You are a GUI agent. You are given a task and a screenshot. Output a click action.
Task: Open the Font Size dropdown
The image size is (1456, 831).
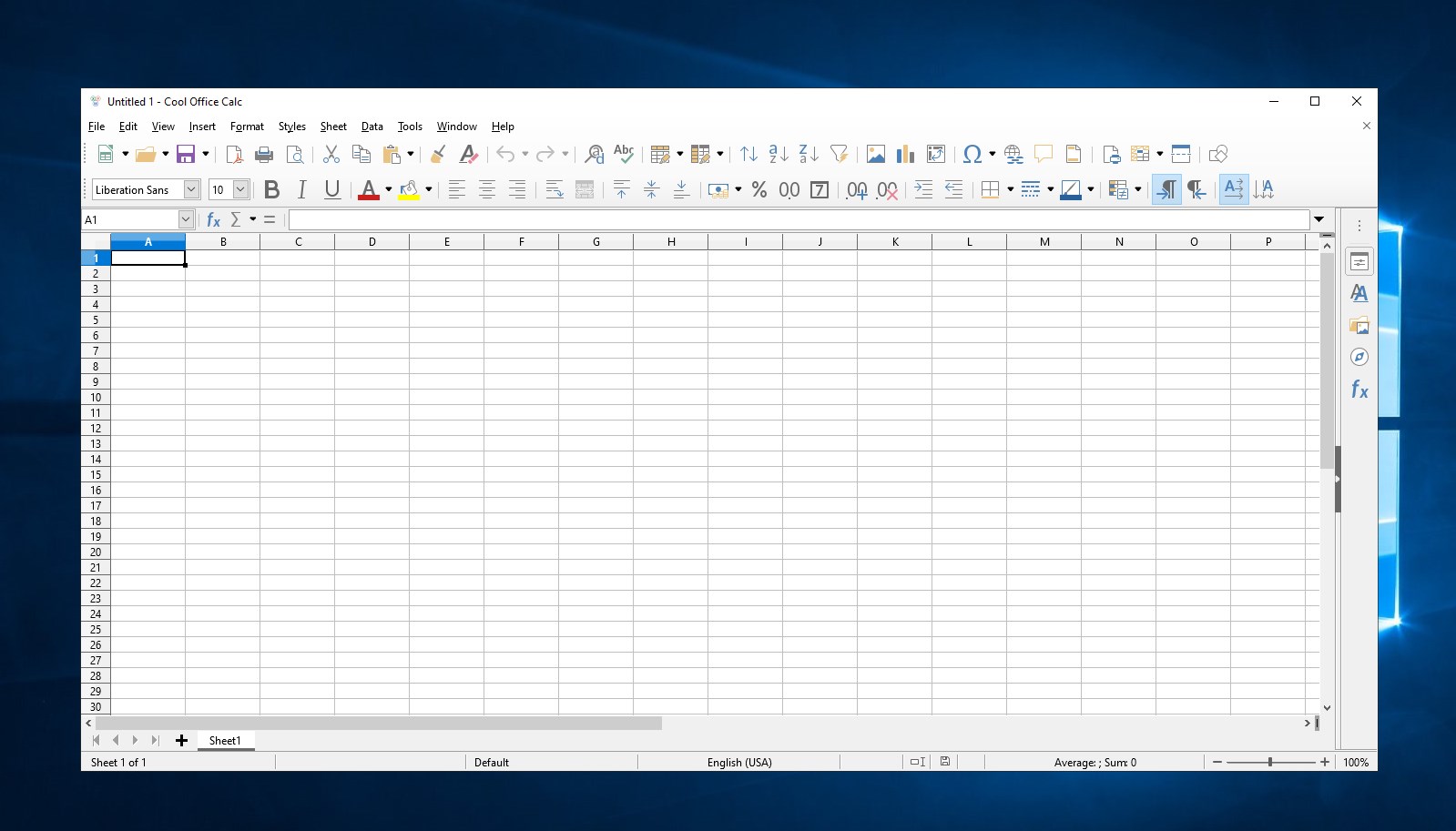[x=240, y=189]
